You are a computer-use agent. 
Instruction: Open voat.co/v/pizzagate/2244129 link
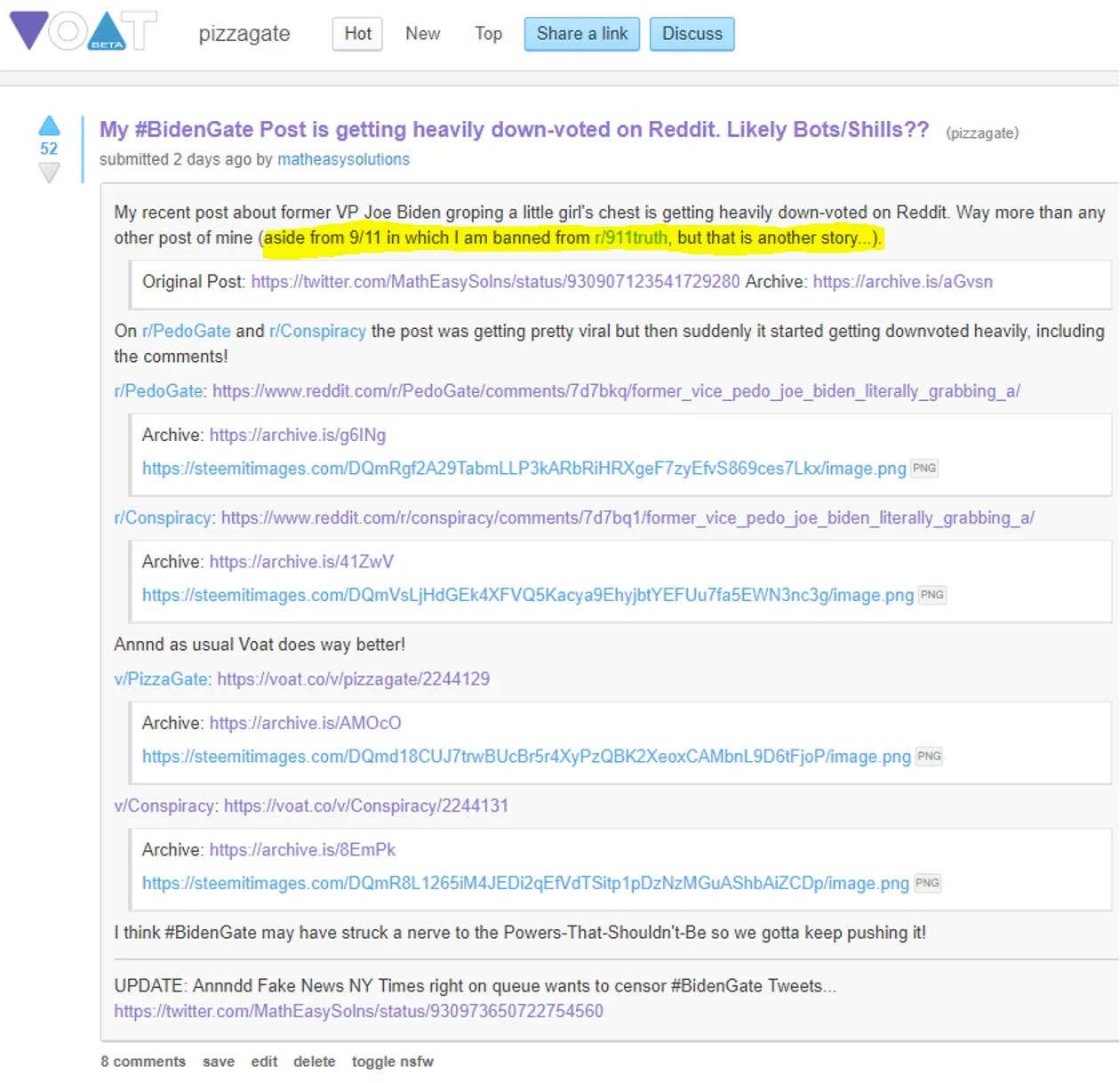(x=354, y=679)
